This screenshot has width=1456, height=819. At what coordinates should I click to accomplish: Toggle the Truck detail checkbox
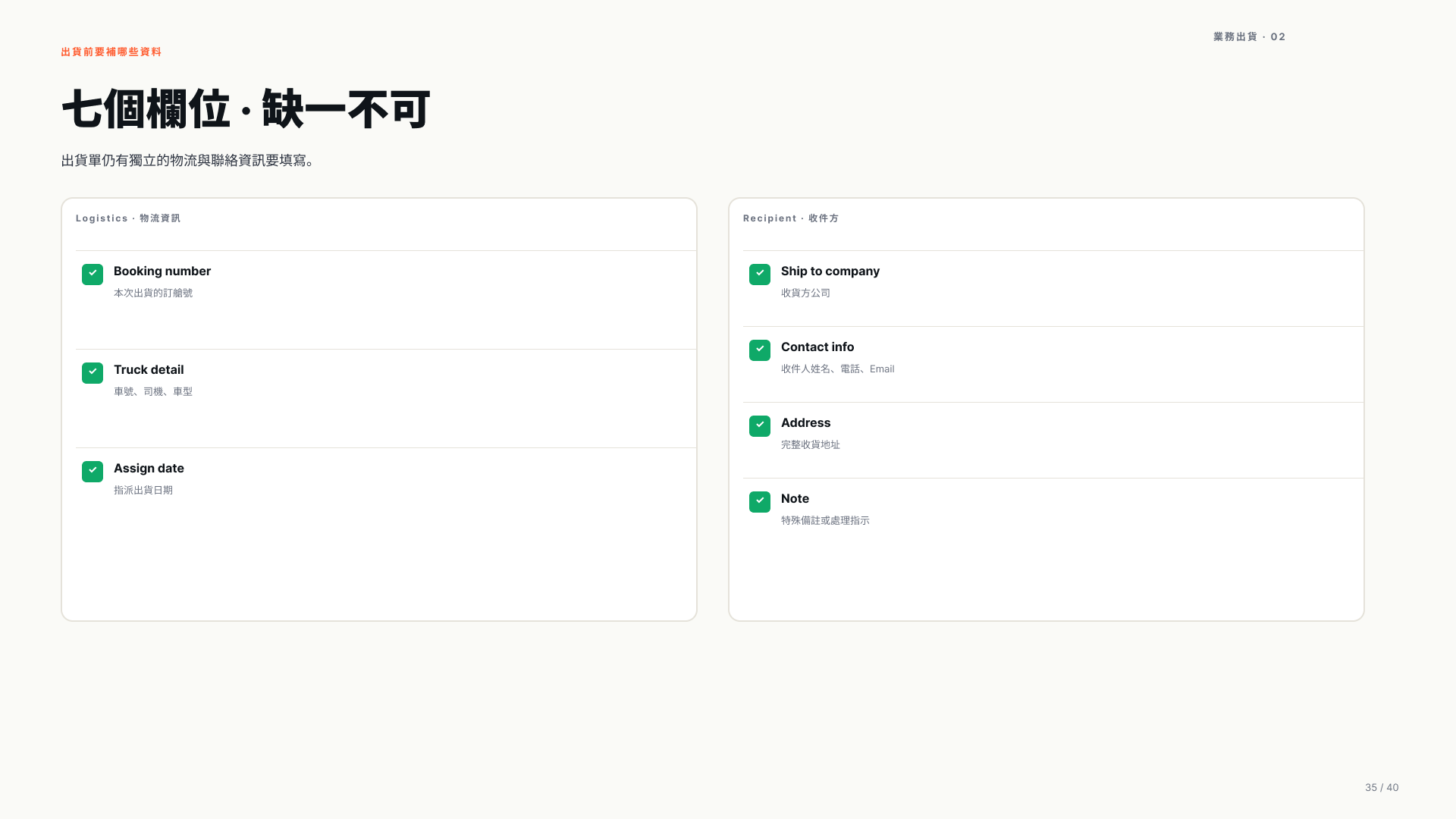pyautogui.click(x=93, y=373)
